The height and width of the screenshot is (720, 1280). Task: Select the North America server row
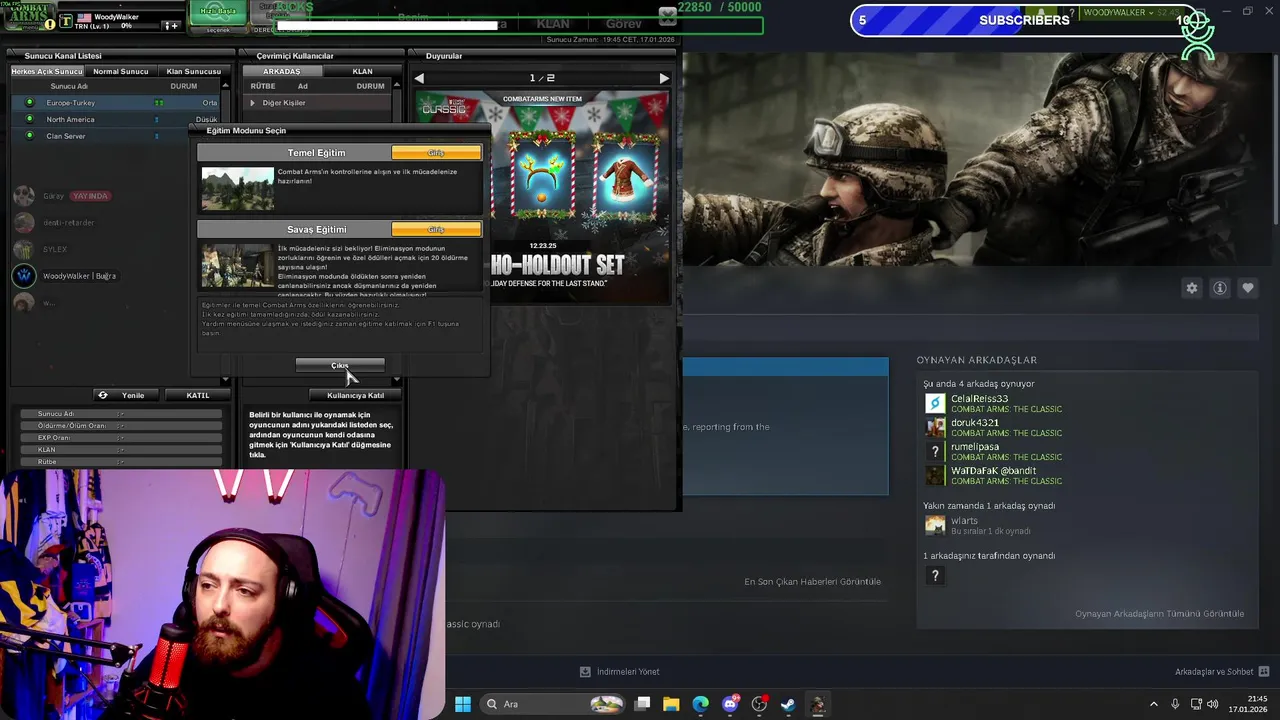[x=115, y=119]
